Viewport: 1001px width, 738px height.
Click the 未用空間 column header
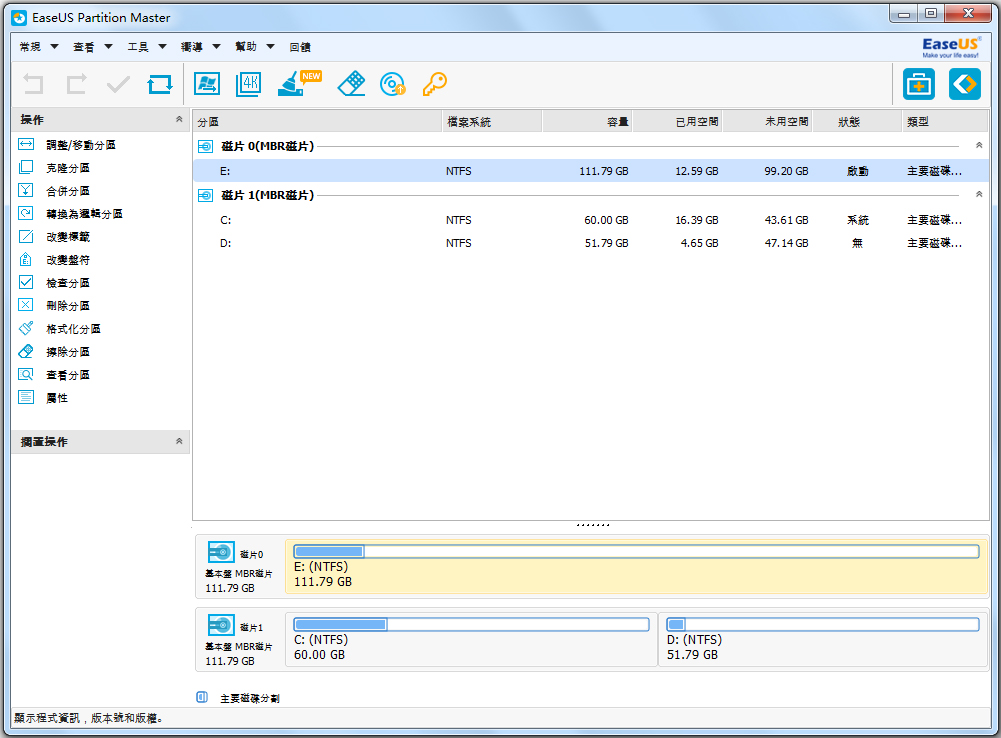767,121
